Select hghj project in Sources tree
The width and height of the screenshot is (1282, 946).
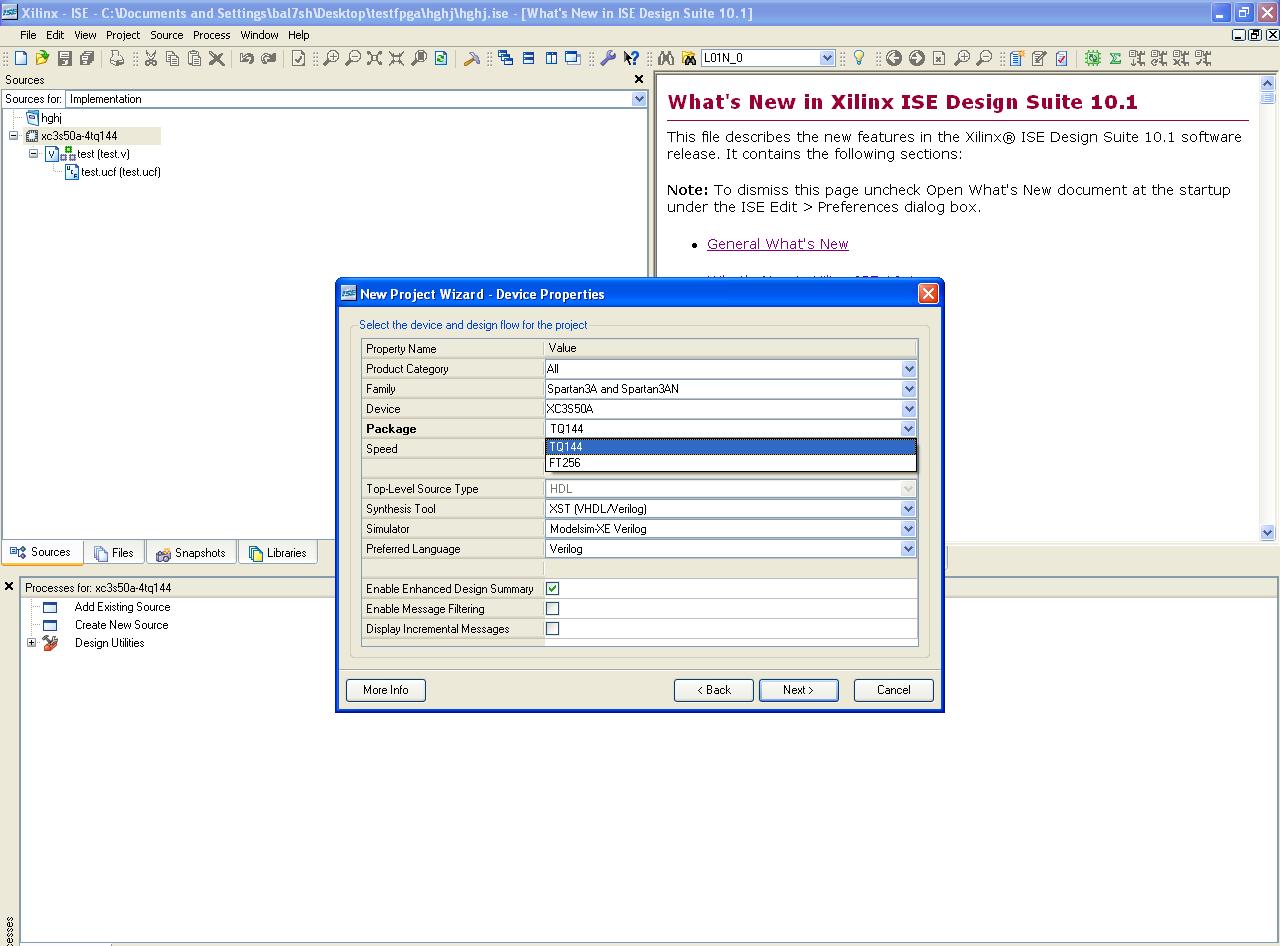pos(51,118)
